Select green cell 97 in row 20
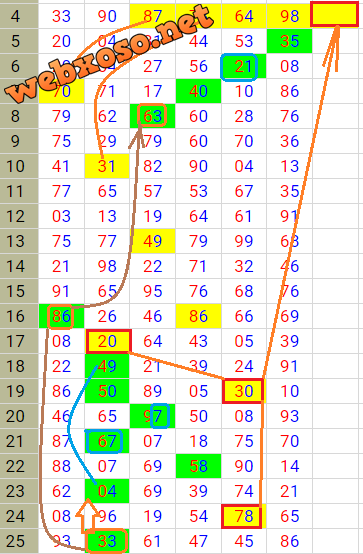The image size is (363, 554). 152,416
